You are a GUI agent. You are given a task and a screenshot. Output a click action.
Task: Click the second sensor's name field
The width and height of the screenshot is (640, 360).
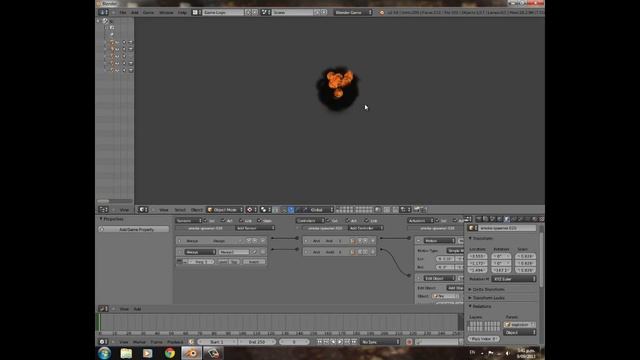pyautogui.click(x=233, y=252)
